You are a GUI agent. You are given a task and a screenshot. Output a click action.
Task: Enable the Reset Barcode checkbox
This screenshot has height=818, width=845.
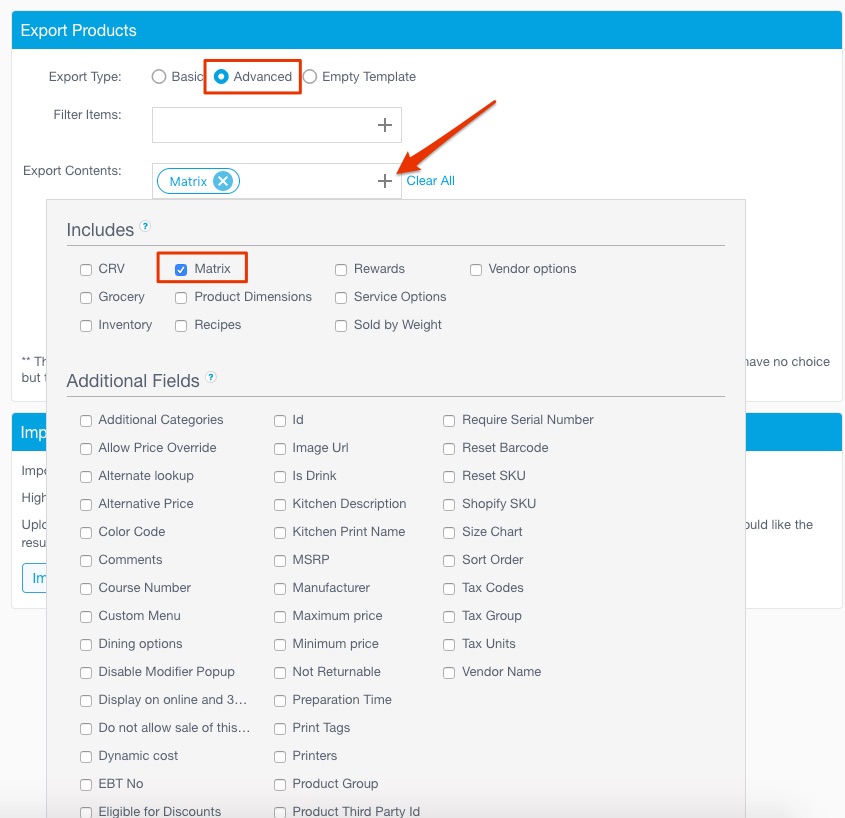(449, 448)
